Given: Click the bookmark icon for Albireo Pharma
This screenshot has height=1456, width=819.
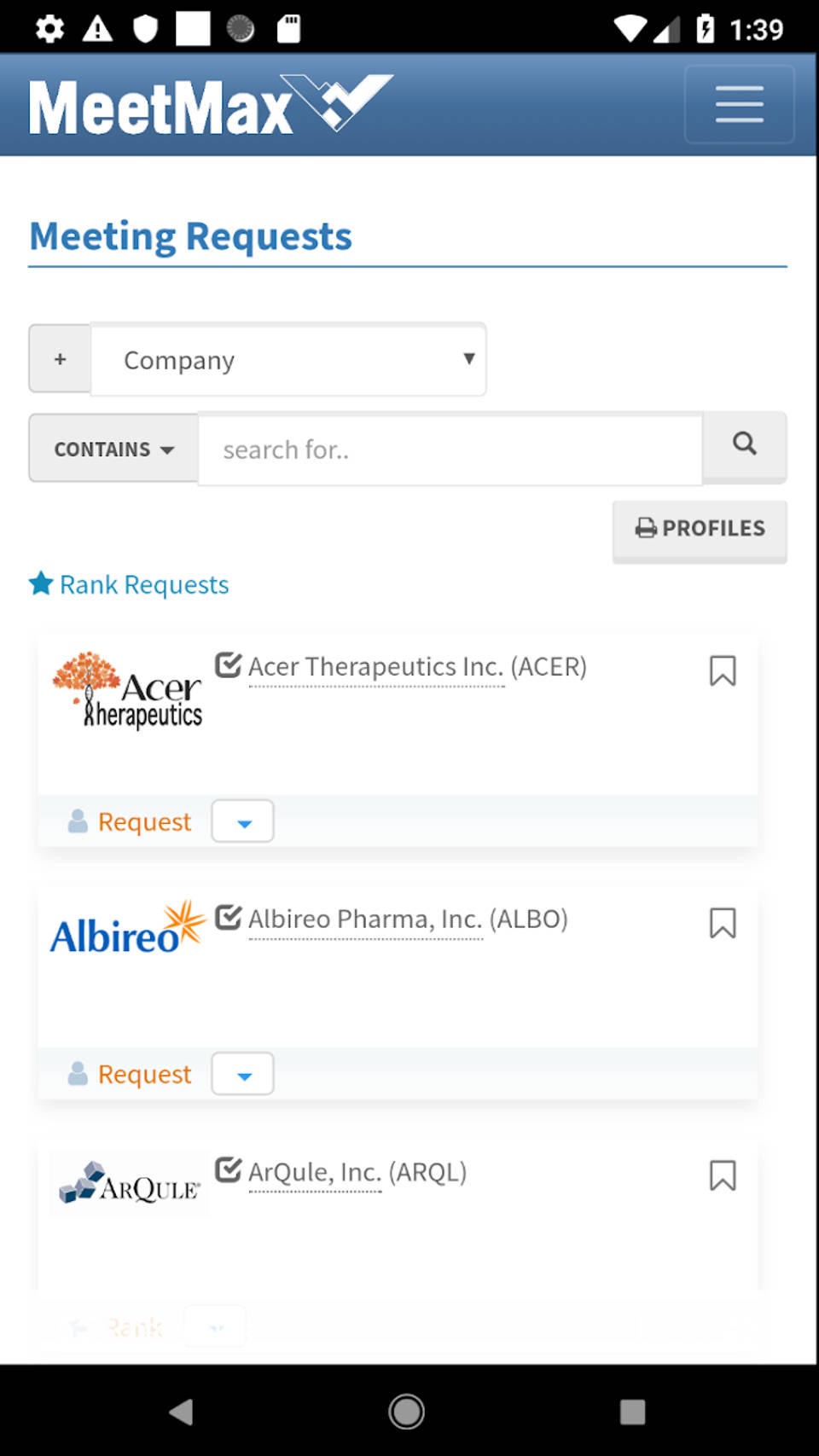Looking at the screenshot, I should point(723,924).
